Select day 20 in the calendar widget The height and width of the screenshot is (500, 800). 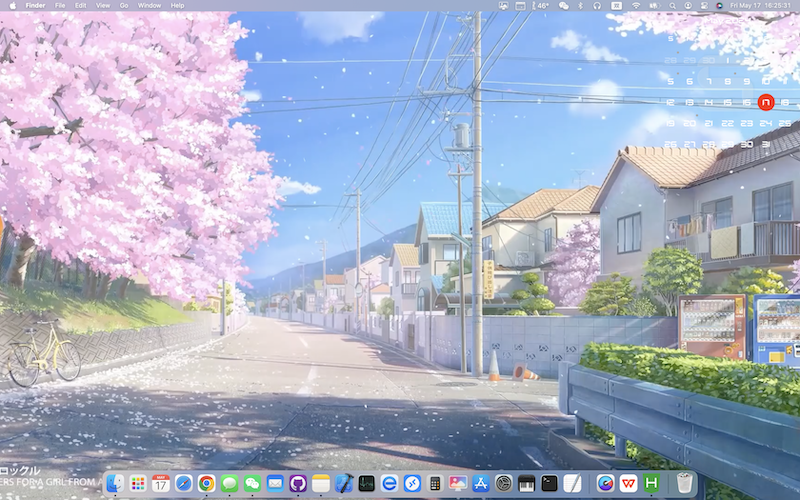point(689,123)
